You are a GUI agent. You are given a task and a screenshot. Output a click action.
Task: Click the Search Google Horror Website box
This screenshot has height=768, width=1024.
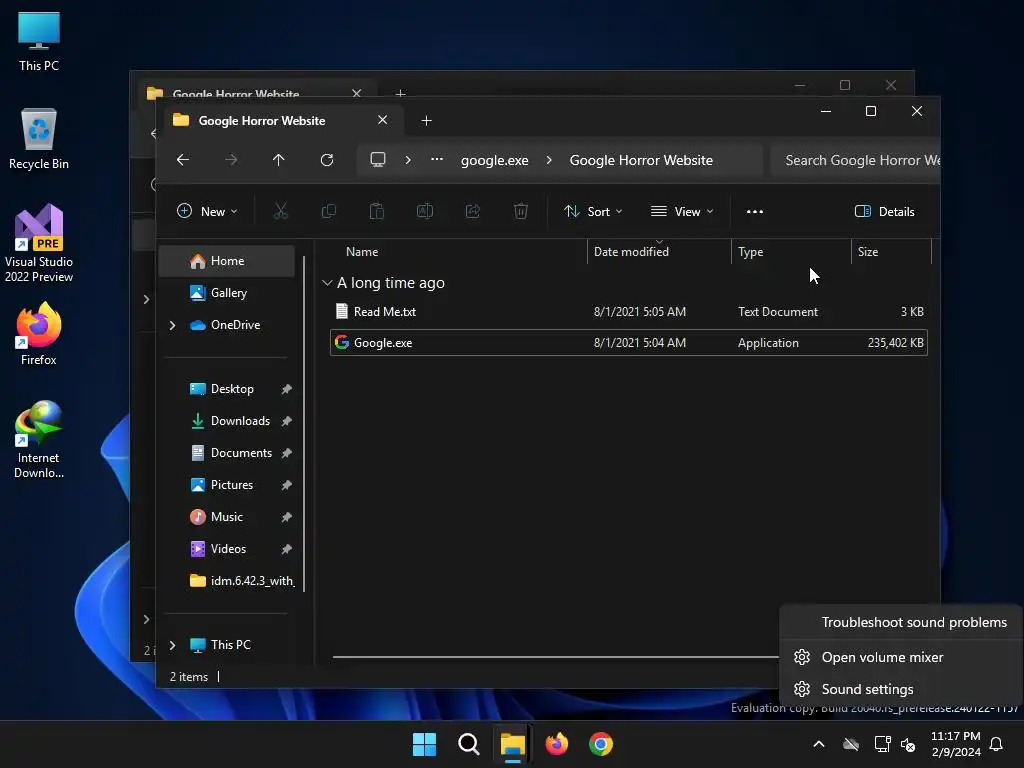856,160
